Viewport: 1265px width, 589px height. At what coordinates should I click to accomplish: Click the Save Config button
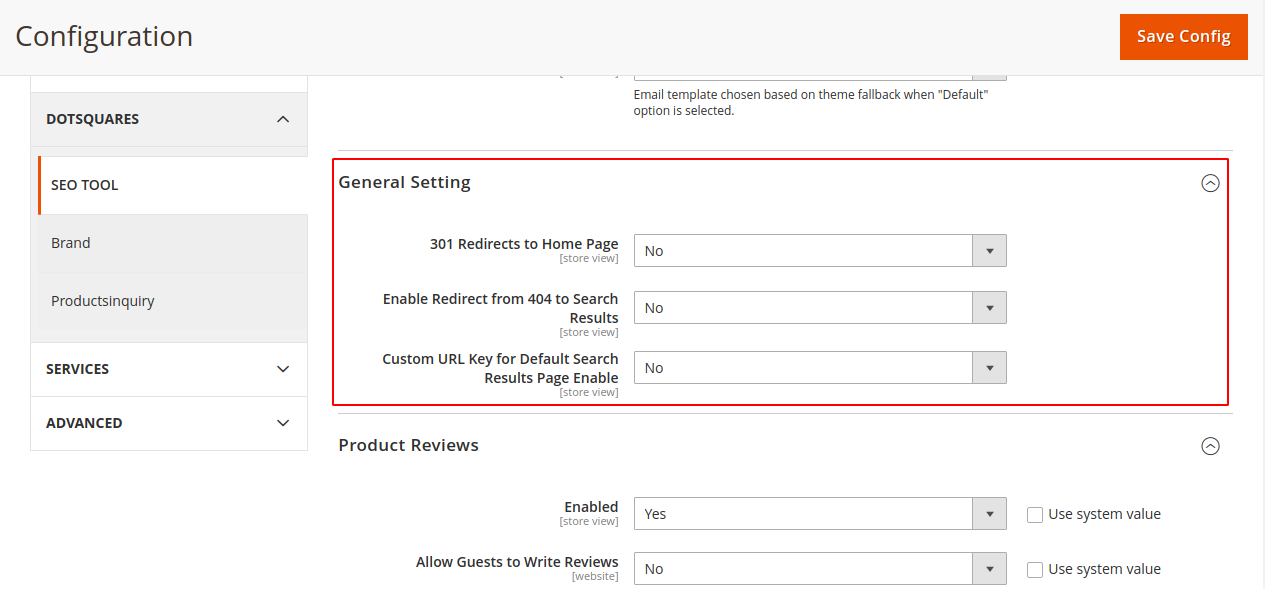pyautogui.click(x=1183, y=37)
